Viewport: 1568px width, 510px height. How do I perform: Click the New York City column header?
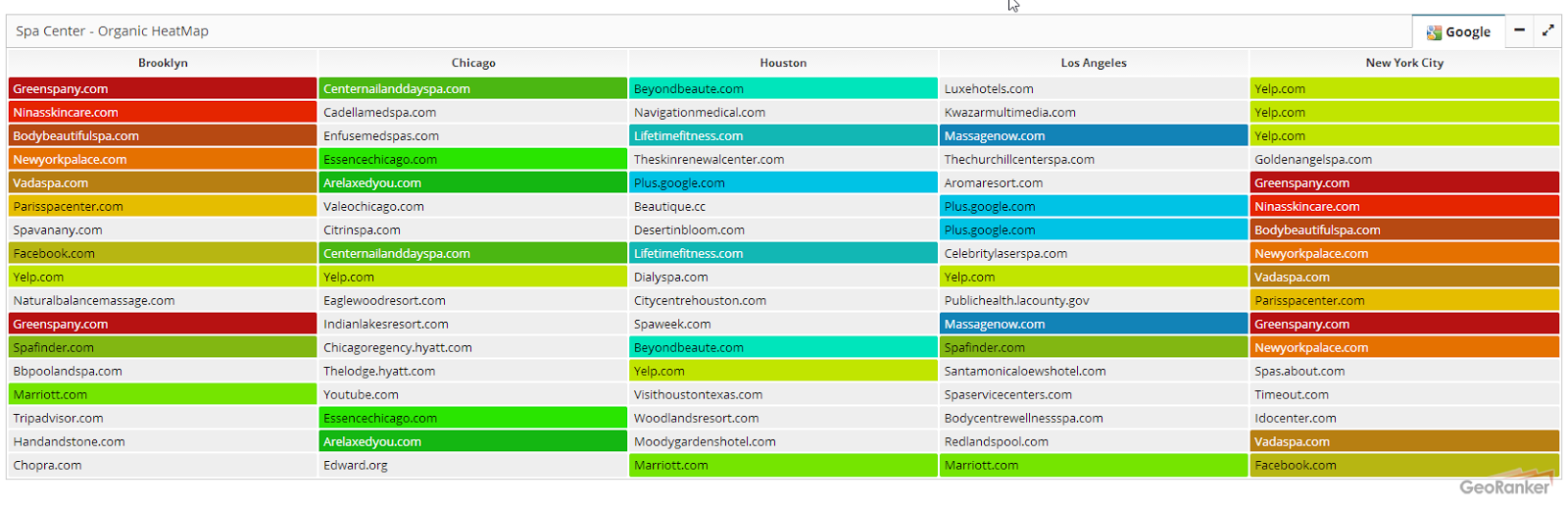(1404, 63)
